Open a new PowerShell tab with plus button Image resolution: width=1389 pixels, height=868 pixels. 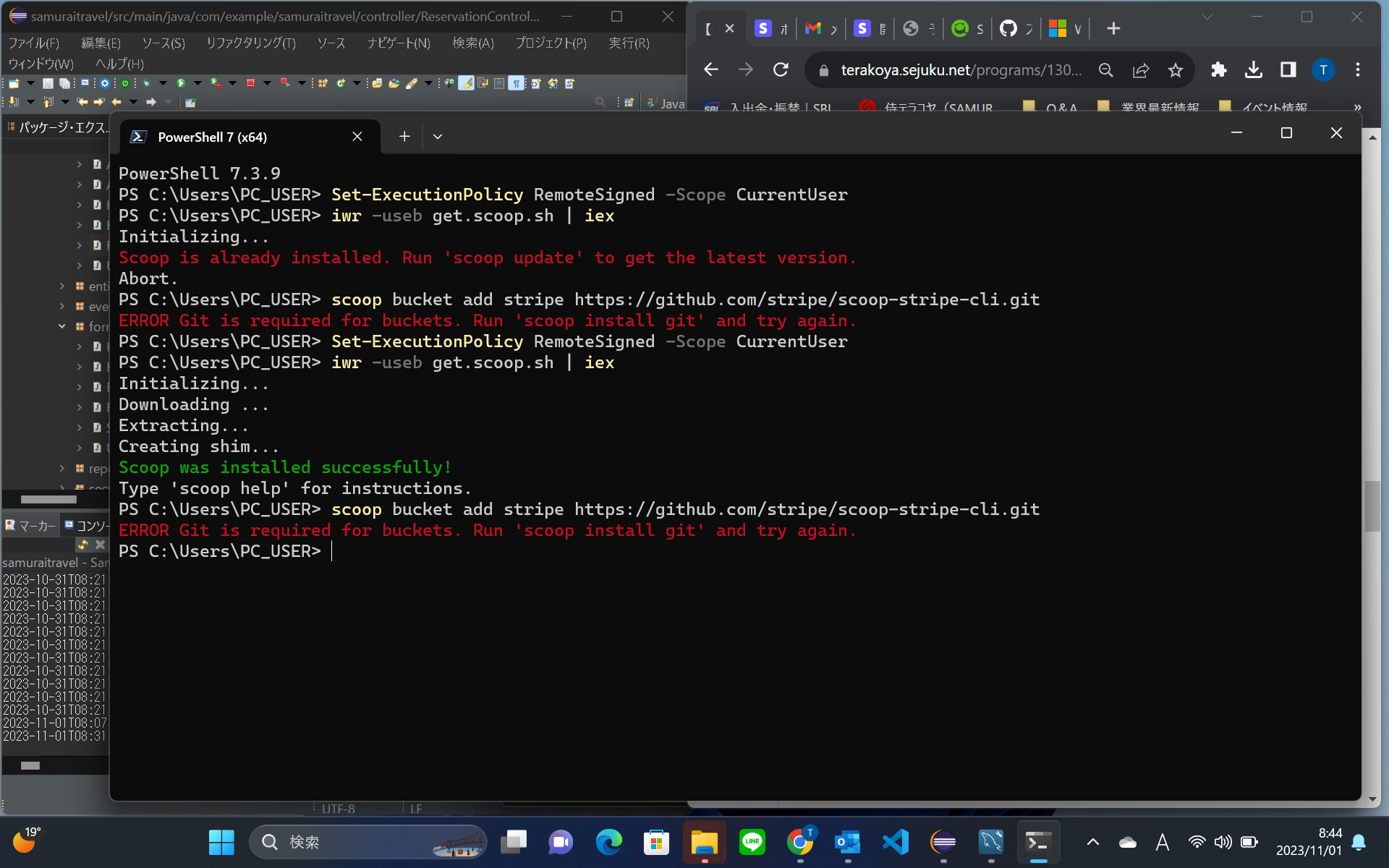(x=404, y=136)
